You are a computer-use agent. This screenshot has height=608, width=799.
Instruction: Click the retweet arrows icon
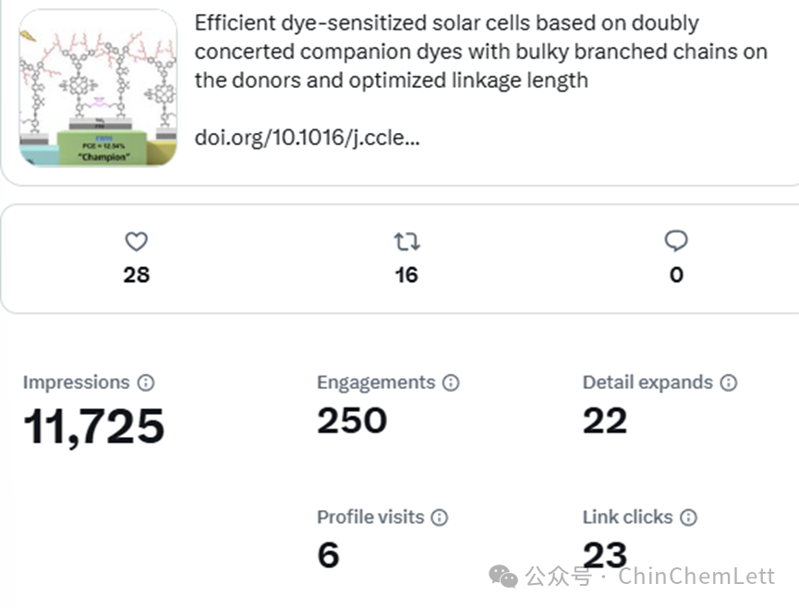[406, 241]
